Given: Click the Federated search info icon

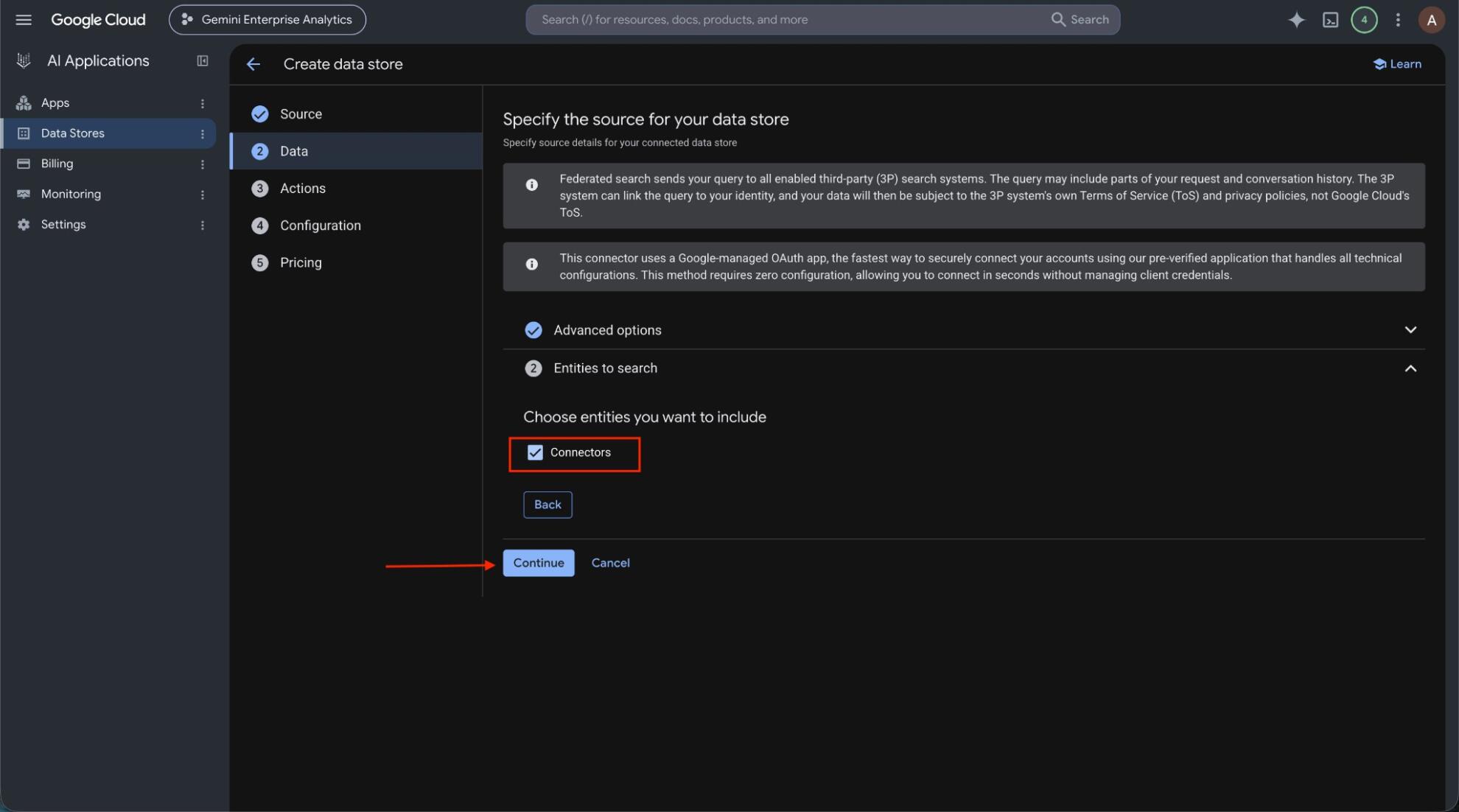Looking at the screenshot, I should pyautogui.click(x=531, y=185).
